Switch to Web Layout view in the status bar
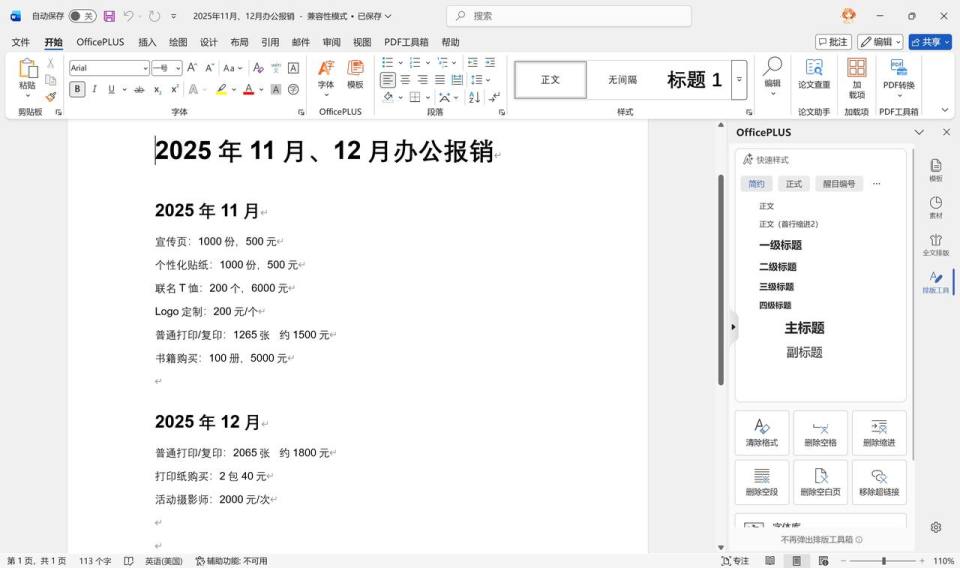The image size is (960, 568). pyautogui.click(x=823, y=561)
